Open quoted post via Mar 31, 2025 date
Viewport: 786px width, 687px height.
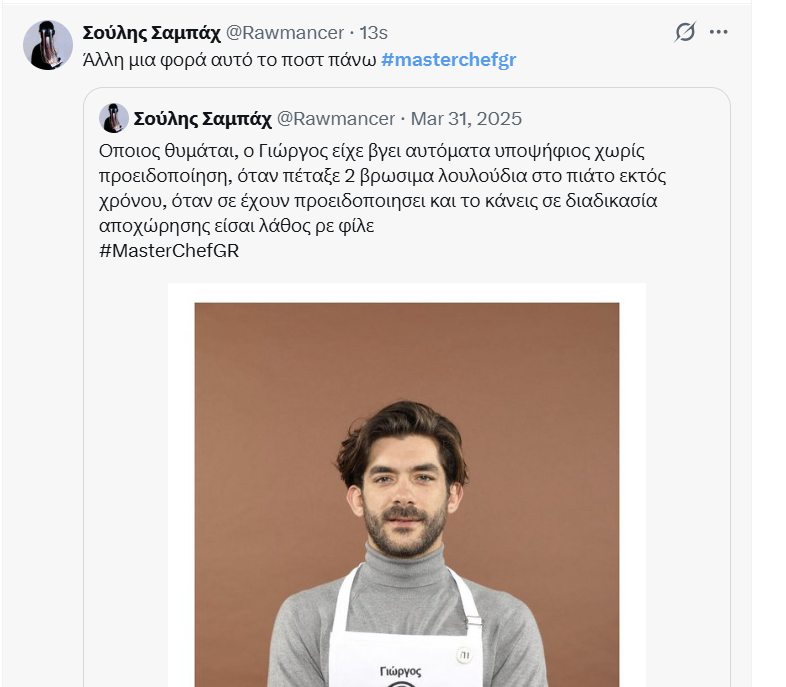[x=466, y=119]
